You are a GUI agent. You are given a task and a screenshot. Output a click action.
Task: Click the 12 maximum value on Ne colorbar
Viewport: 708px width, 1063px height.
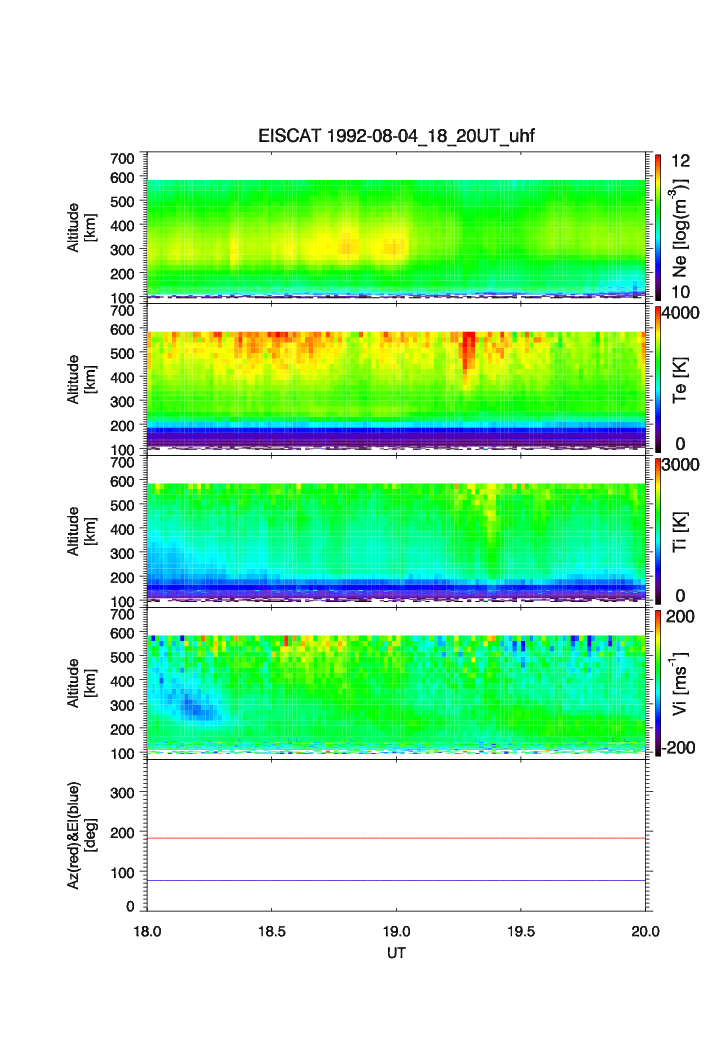(x=680, y=161)
